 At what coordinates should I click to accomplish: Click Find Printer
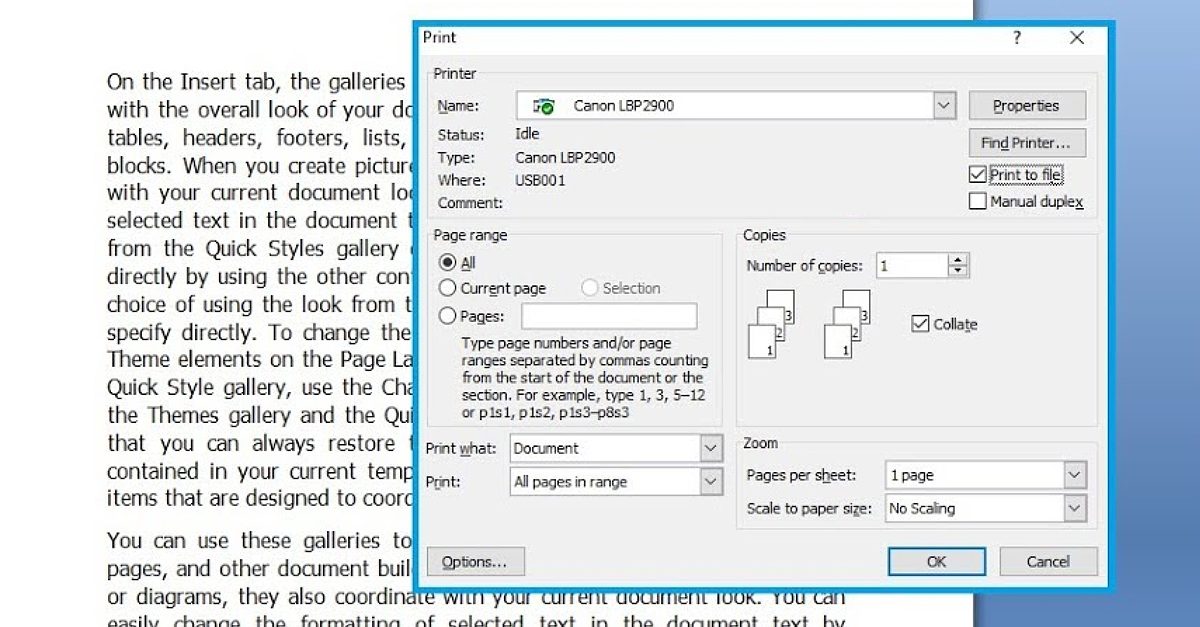click(1027, 142)
